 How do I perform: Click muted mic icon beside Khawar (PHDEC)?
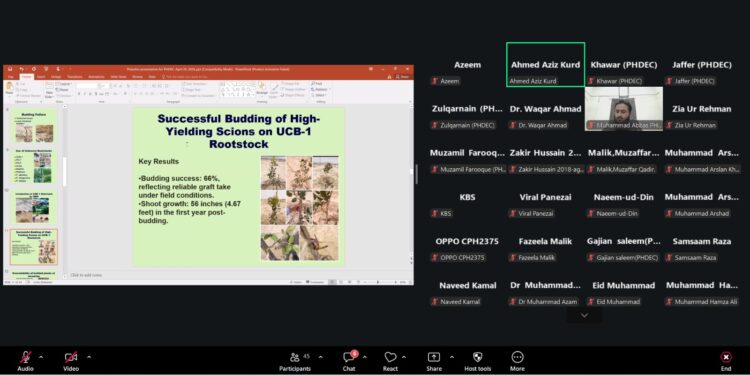[591, 81]
